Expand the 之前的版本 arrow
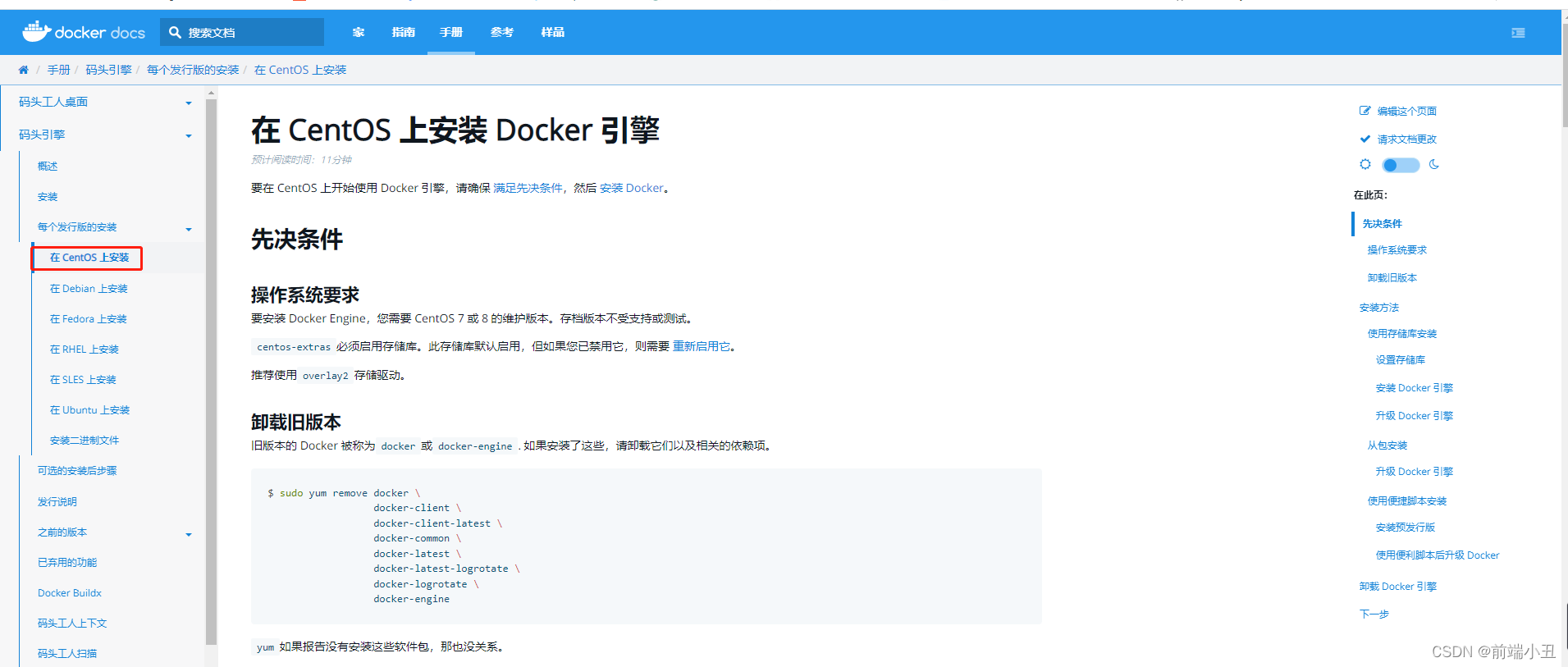The height and width of the screenshot is (667, 1568). [x=189, y=534]
